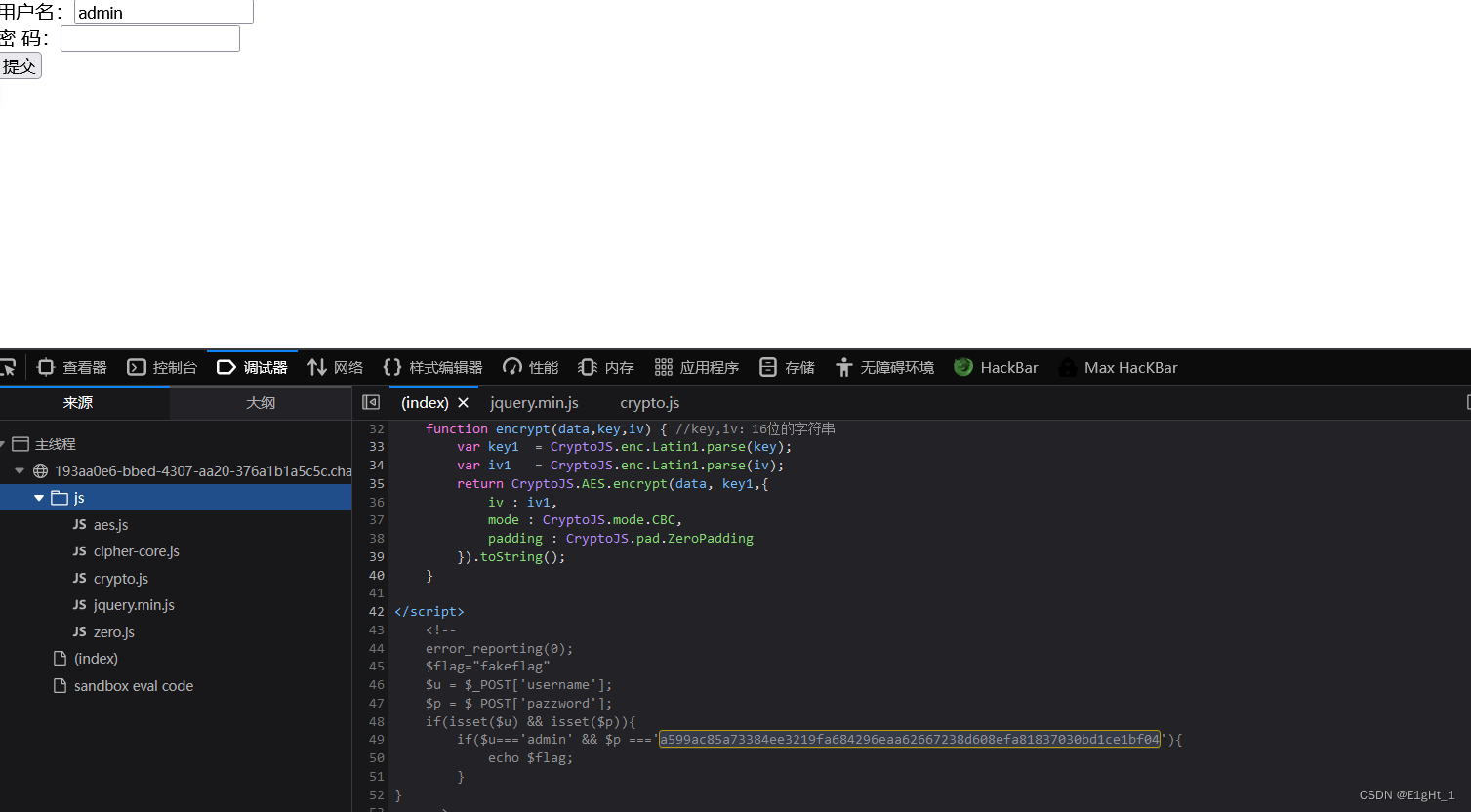This screenshot has width=1471, height=812.
Task: Switch to the 调试器 debugger tab
Action: coord(253,367)
